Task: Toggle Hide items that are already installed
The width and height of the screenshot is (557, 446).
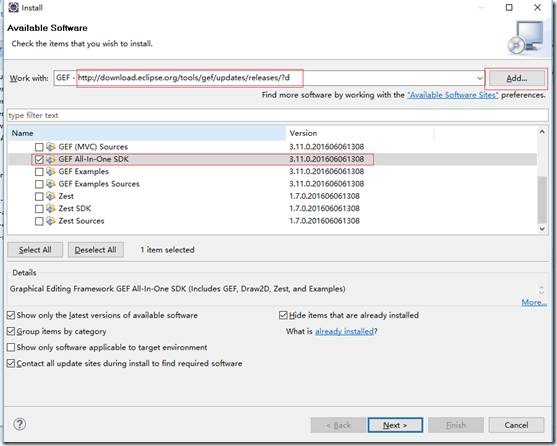Action: pyautogui.click(x=283, y=315)
